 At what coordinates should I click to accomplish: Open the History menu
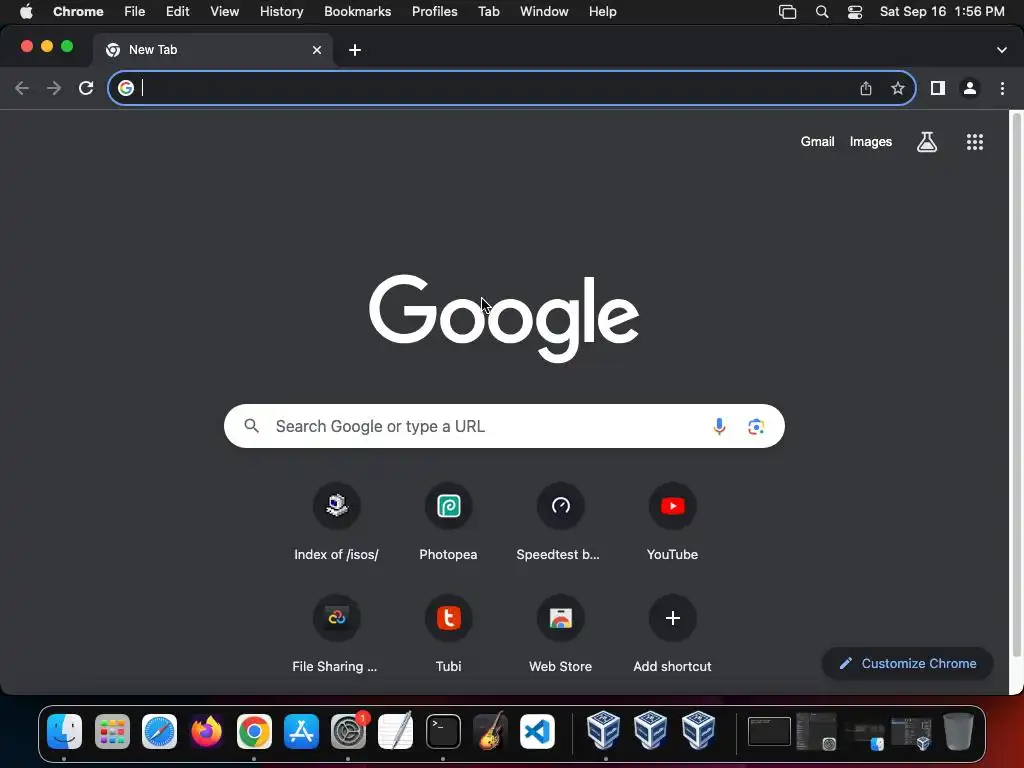pyautogui.click(x=281, y=12)
